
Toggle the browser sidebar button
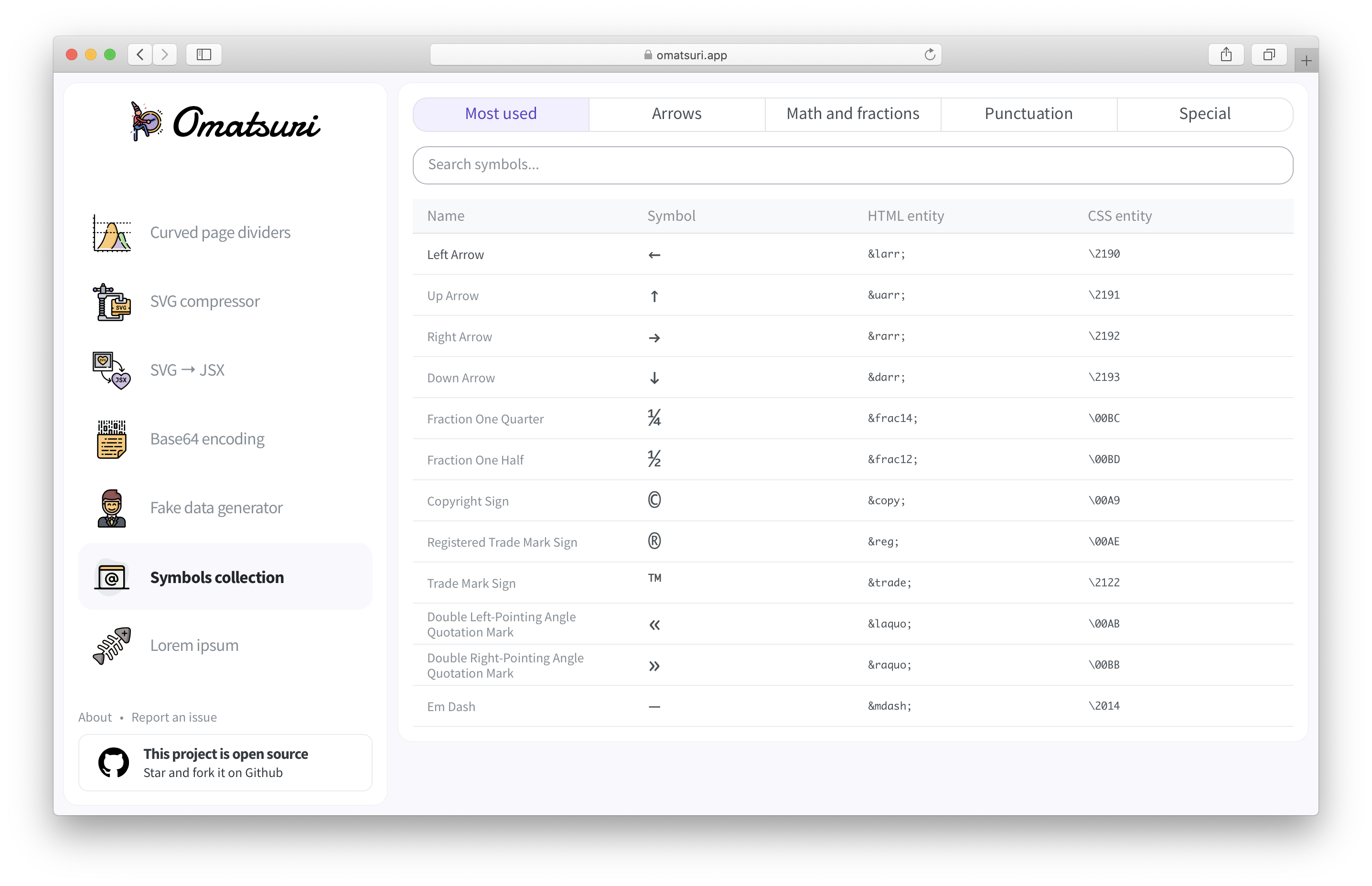click(x=204, y=54)
